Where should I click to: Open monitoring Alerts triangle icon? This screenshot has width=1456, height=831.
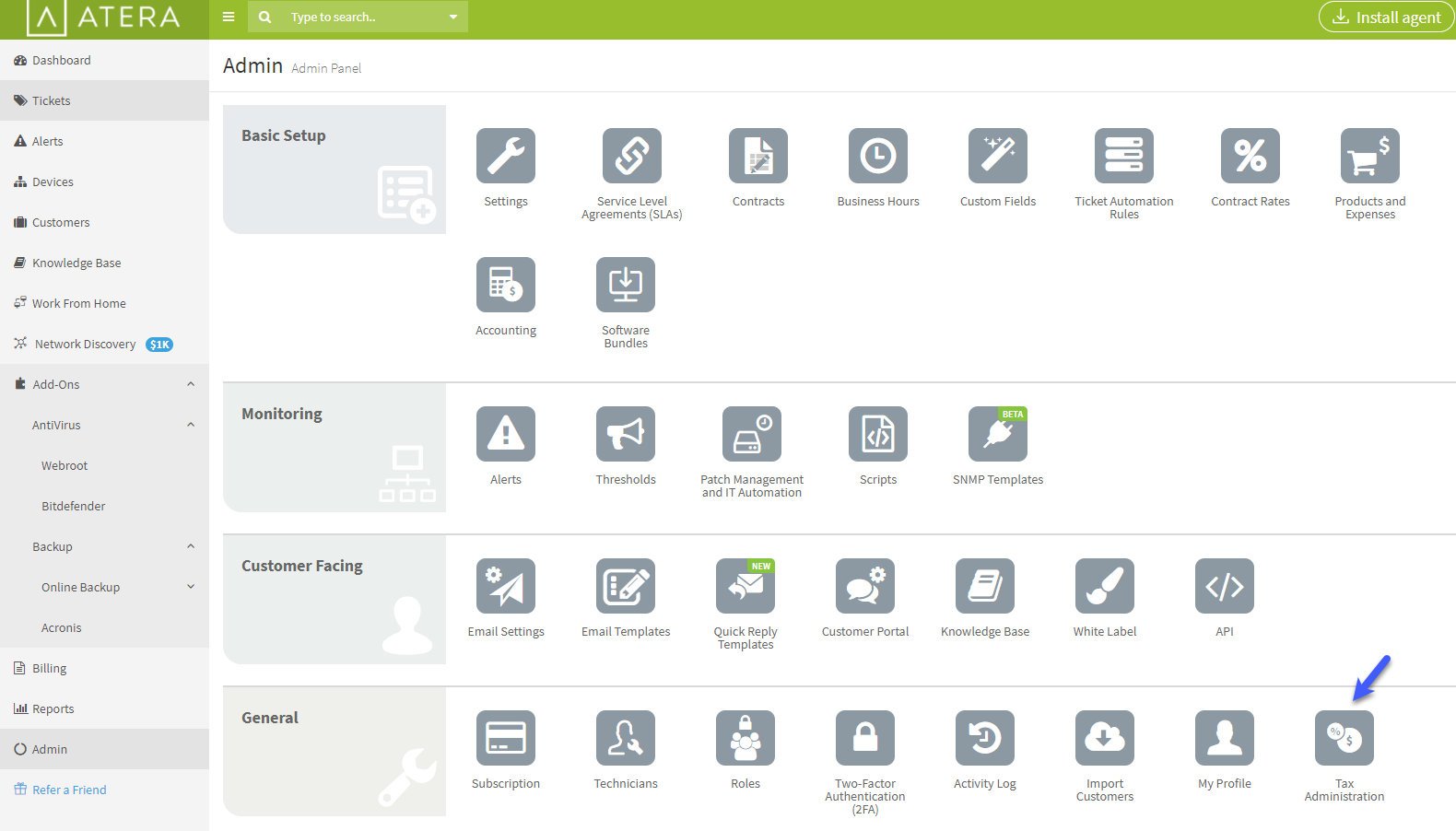(506, 434)
